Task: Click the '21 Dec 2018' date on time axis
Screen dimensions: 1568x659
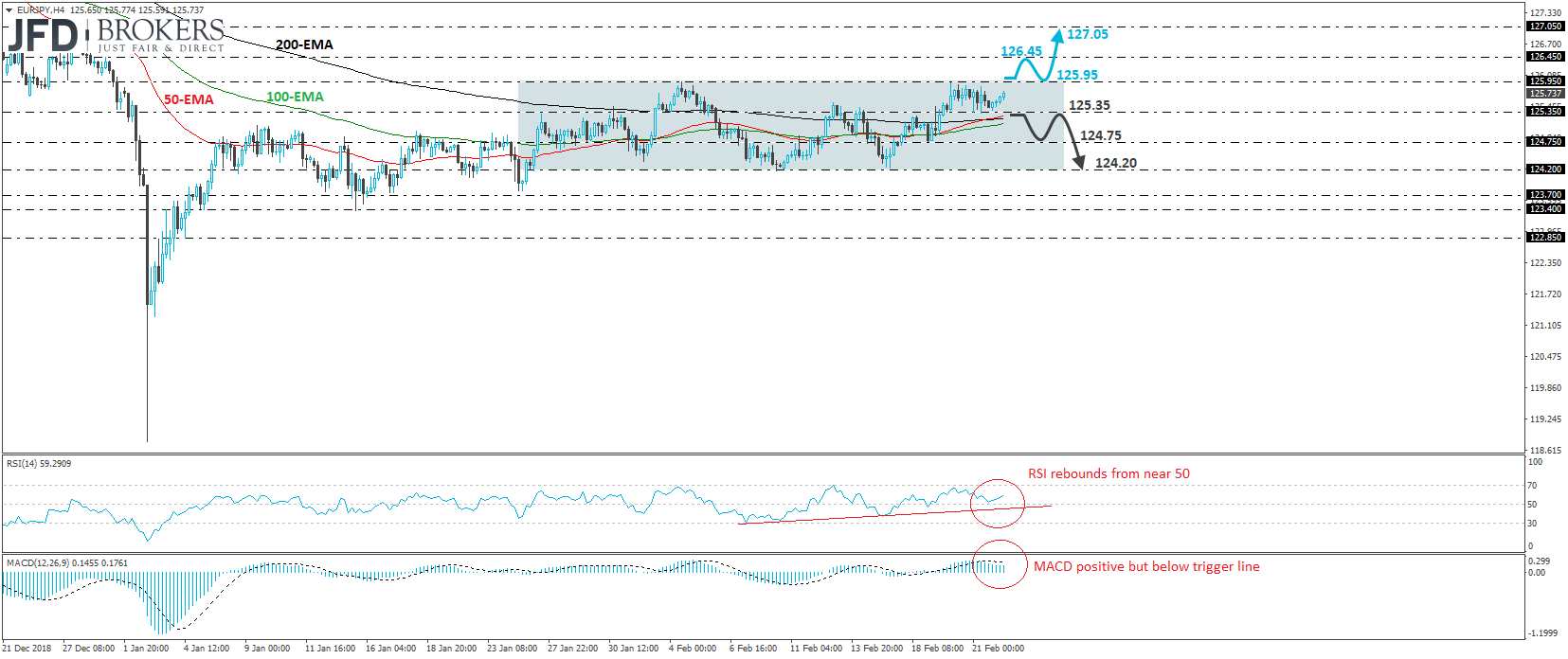Action: pyautogui.click(x=28, y=649)
